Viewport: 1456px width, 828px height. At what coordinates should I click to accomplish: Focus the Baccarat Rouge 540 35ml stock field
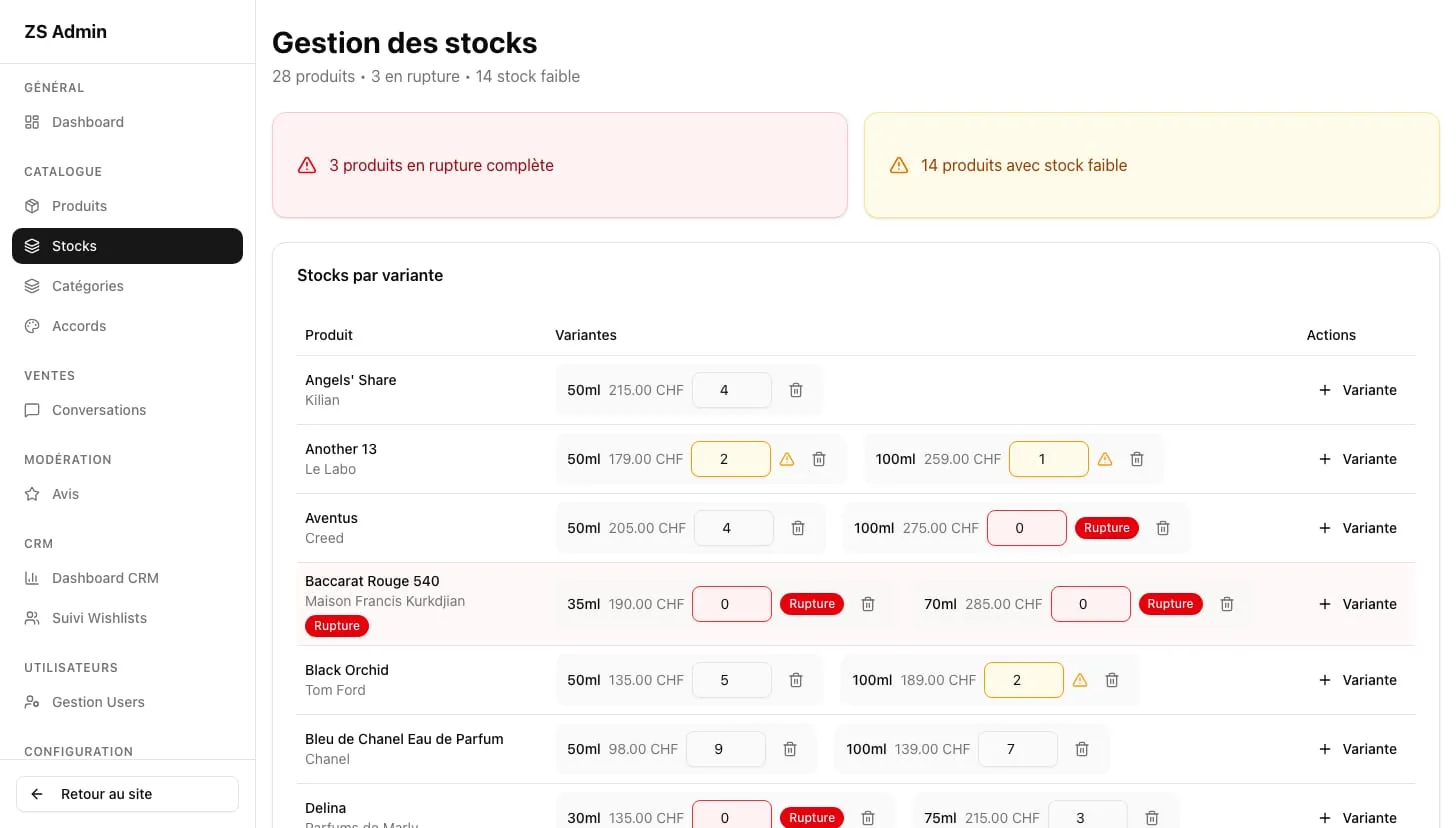[x=732, y=604]
